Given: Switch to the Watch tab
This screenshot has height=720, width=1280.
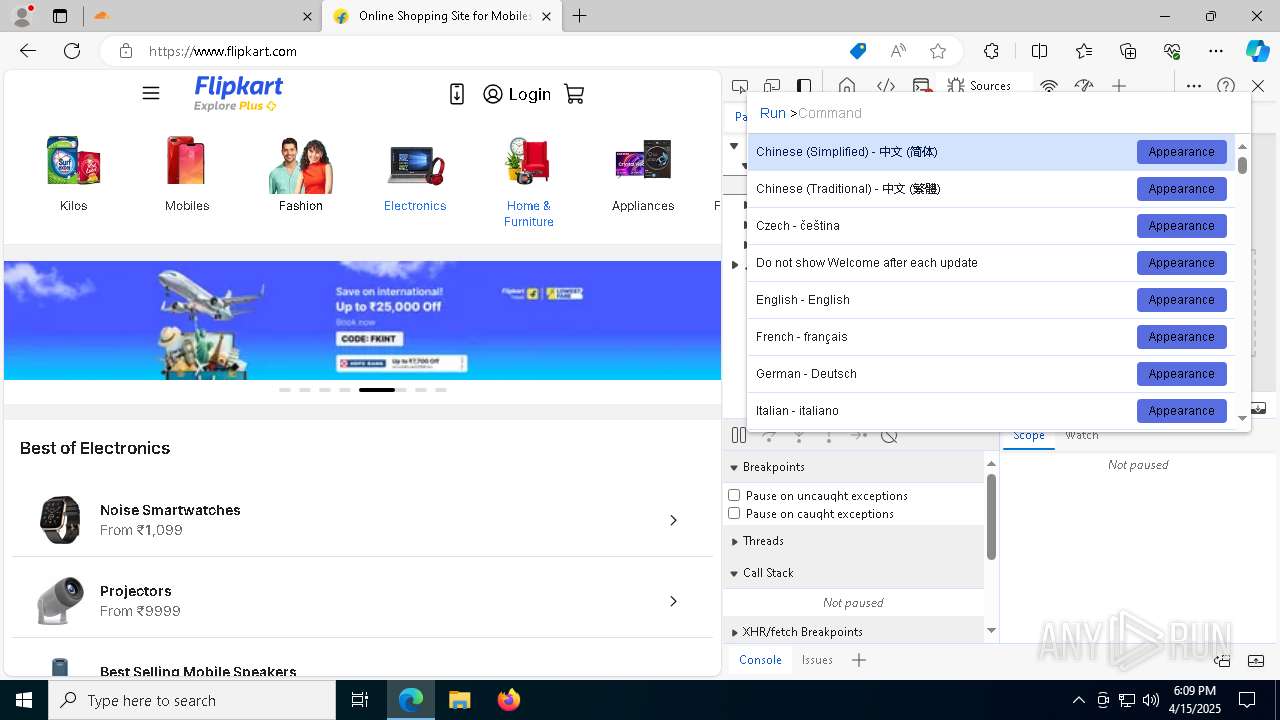Looking at the screenshot, I should point(1082,436).
